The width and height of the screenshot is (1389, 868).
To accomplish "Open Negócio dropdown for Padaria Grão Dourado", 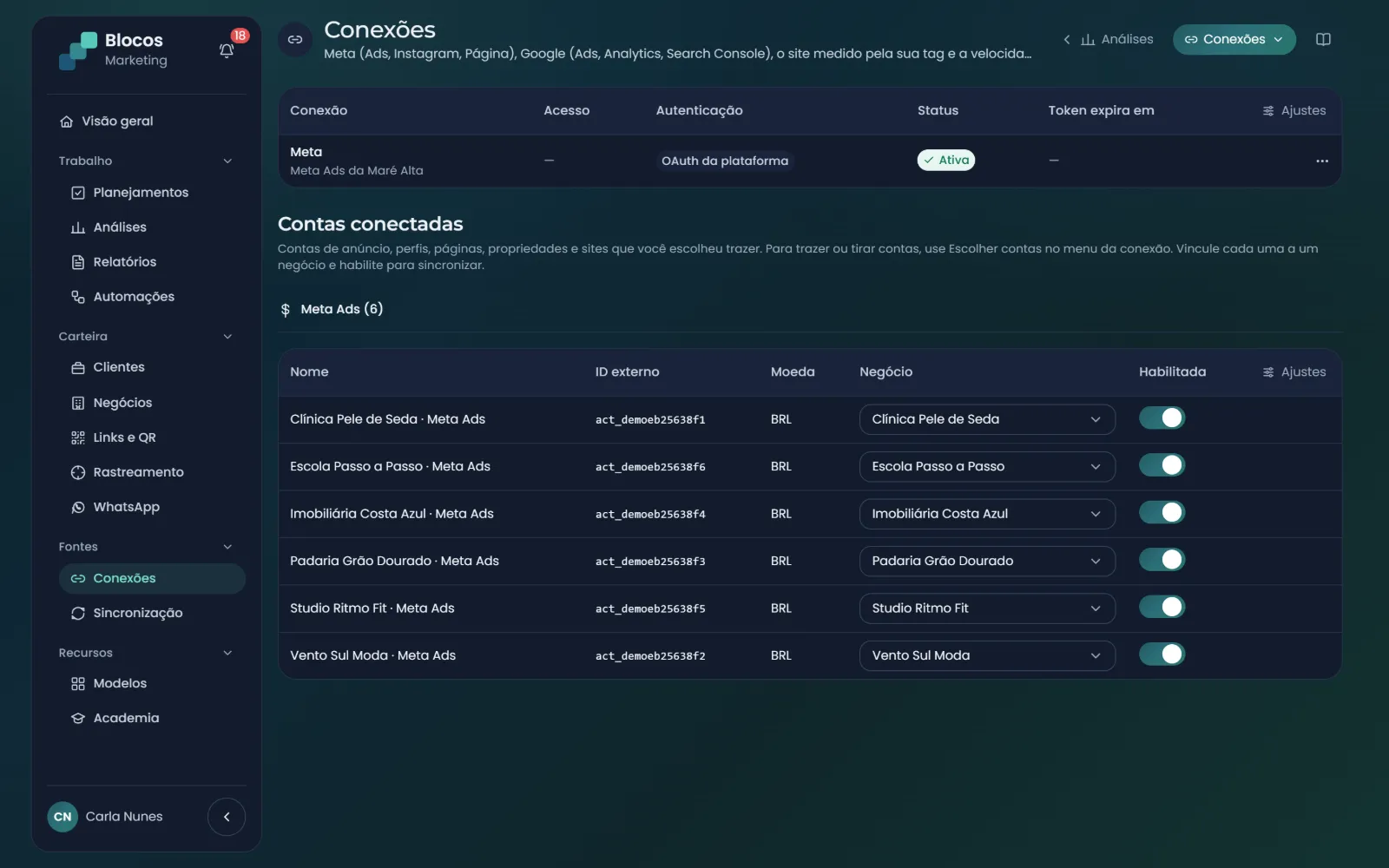I will (987, 562).
